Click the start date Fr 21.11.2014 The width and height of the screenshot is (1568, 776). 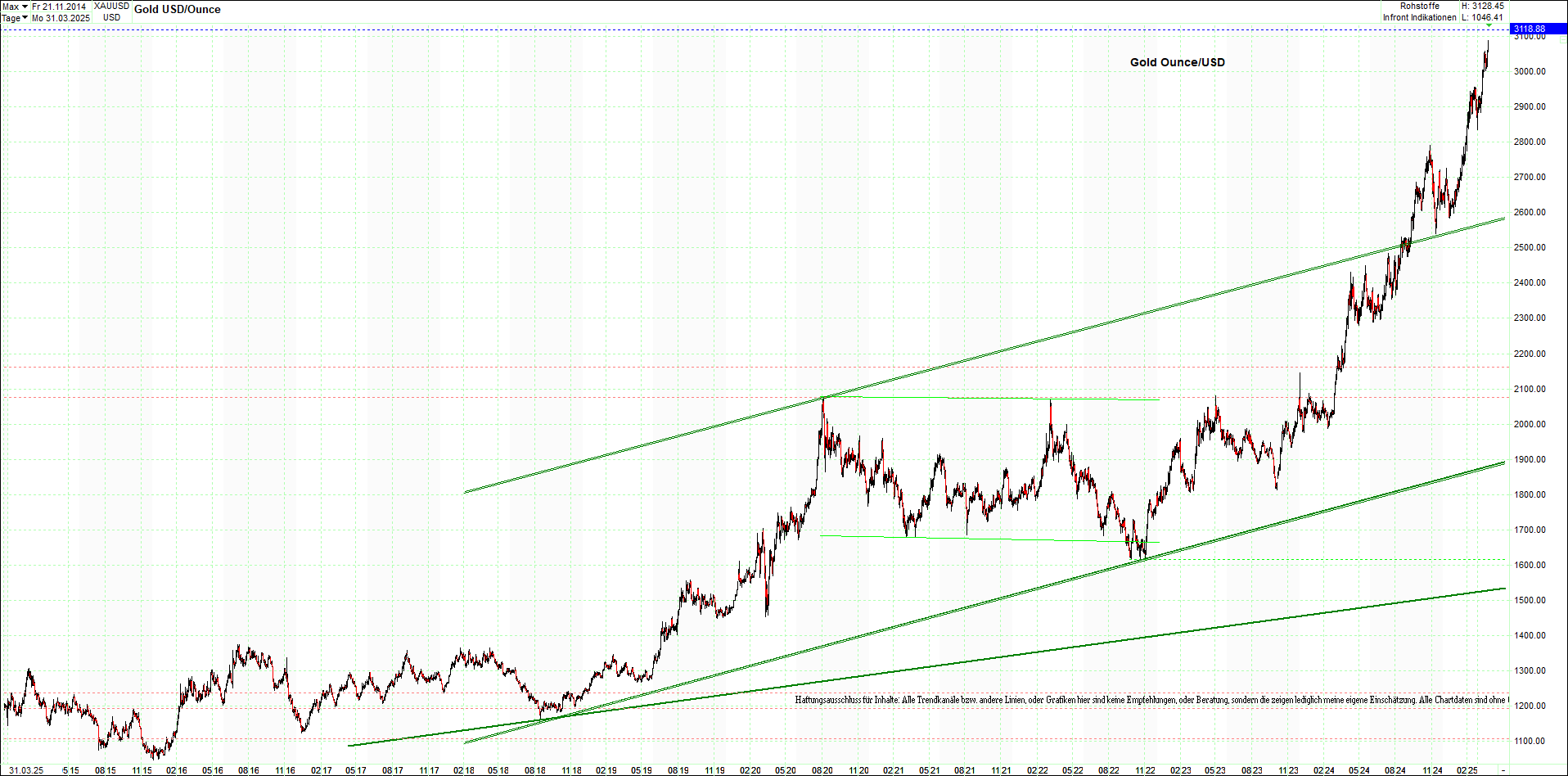point(59,7)
